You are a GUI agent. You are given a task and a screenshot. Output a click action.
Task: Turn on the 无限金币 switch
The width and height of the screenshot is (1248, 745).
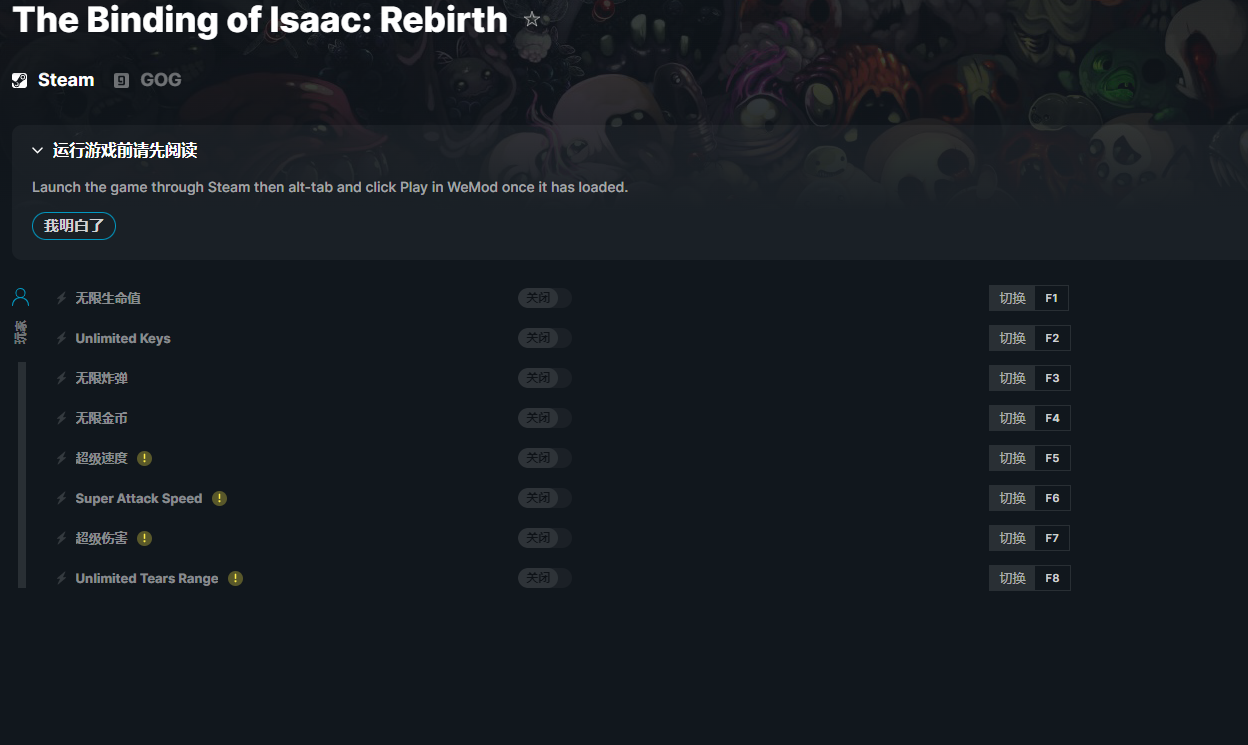[x=545, y=418]
